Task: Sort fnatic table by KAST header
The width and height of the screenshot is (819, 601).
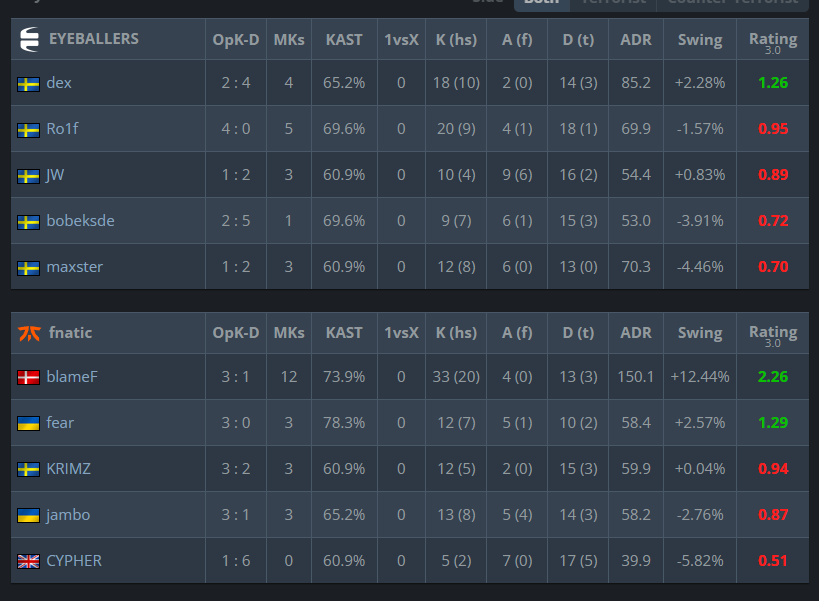Action: point(344,333)
